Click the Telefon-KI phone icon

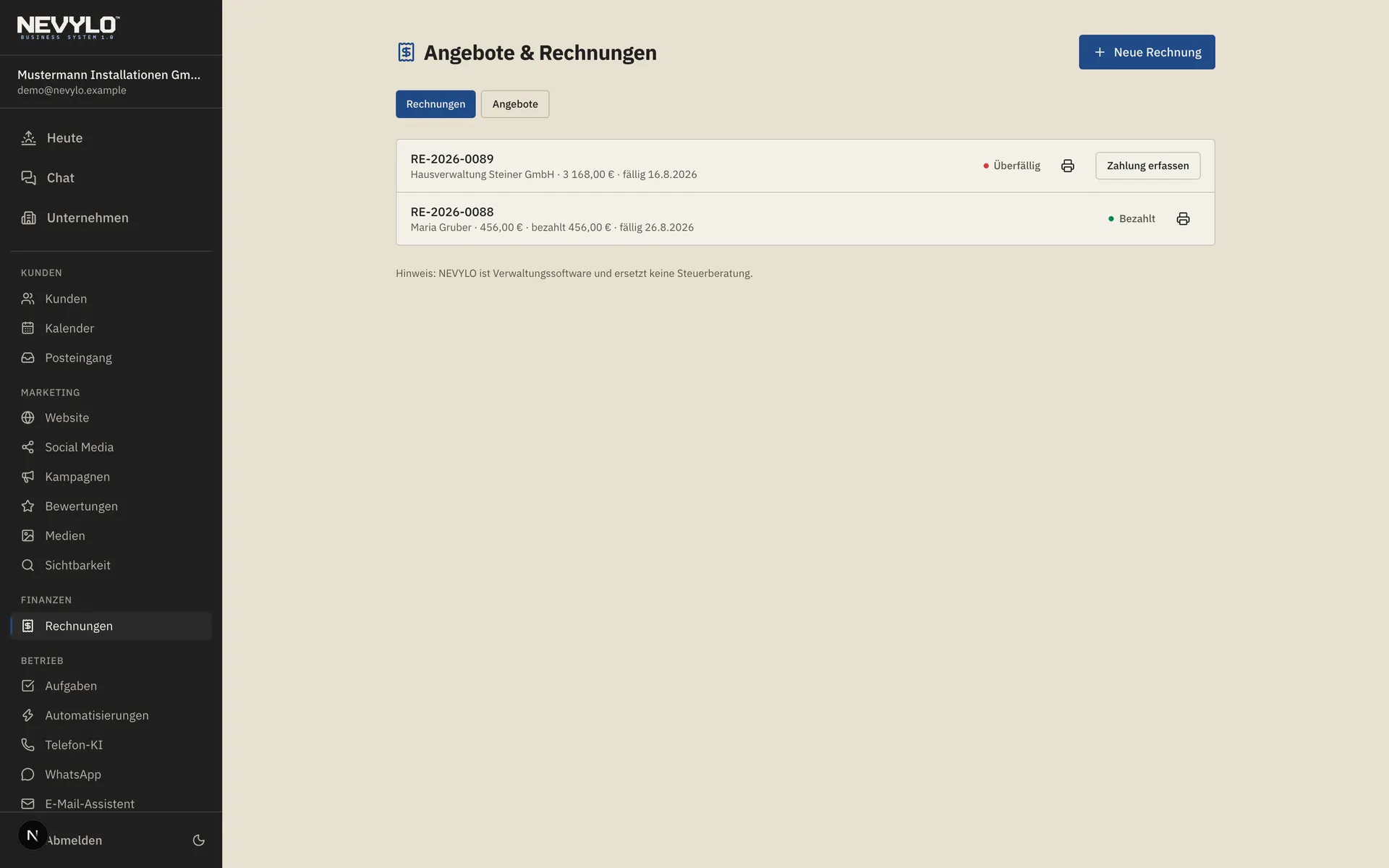27,745
